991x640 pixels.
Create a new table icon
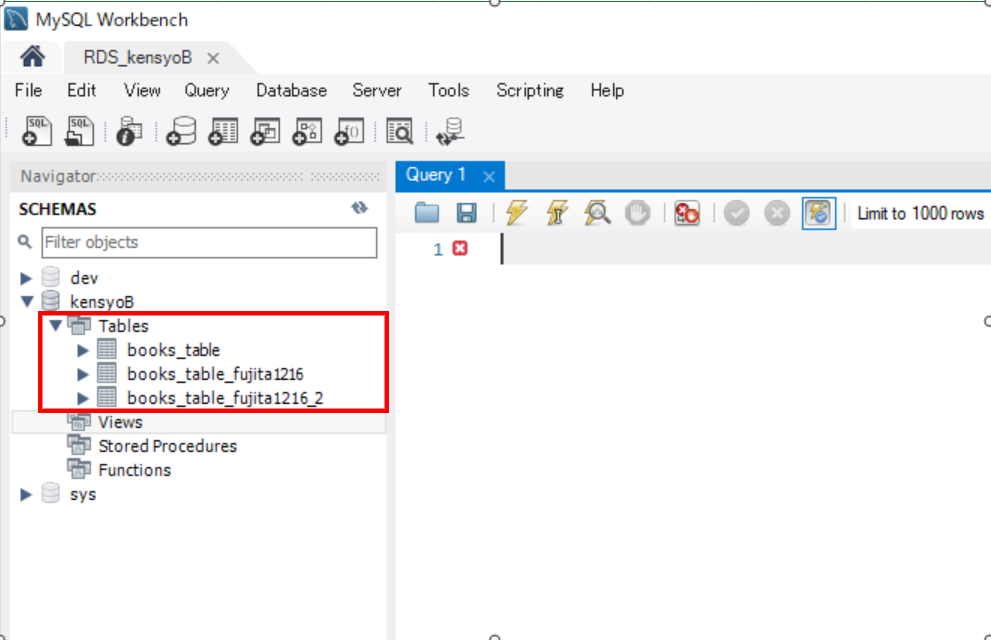tap(223, 131)
